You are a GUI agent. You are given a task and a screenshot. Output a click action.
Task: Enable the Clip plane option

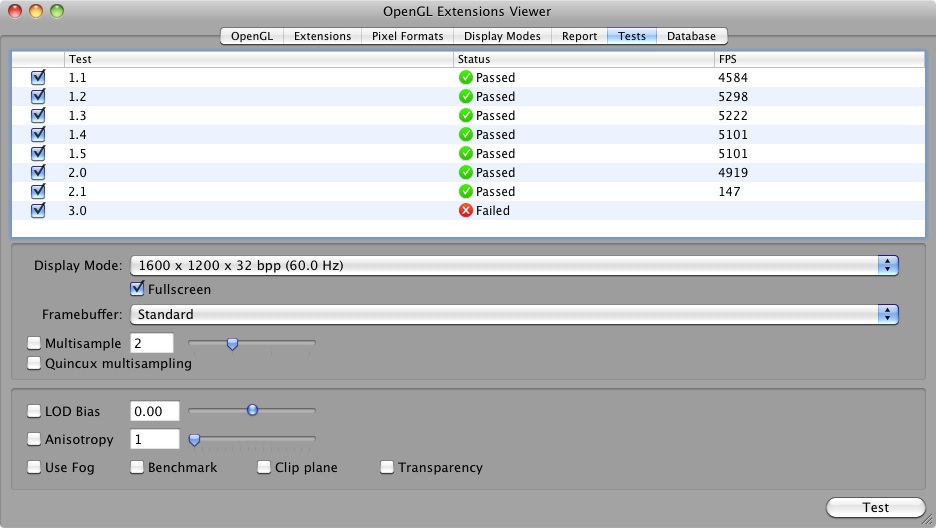(264, 467)
